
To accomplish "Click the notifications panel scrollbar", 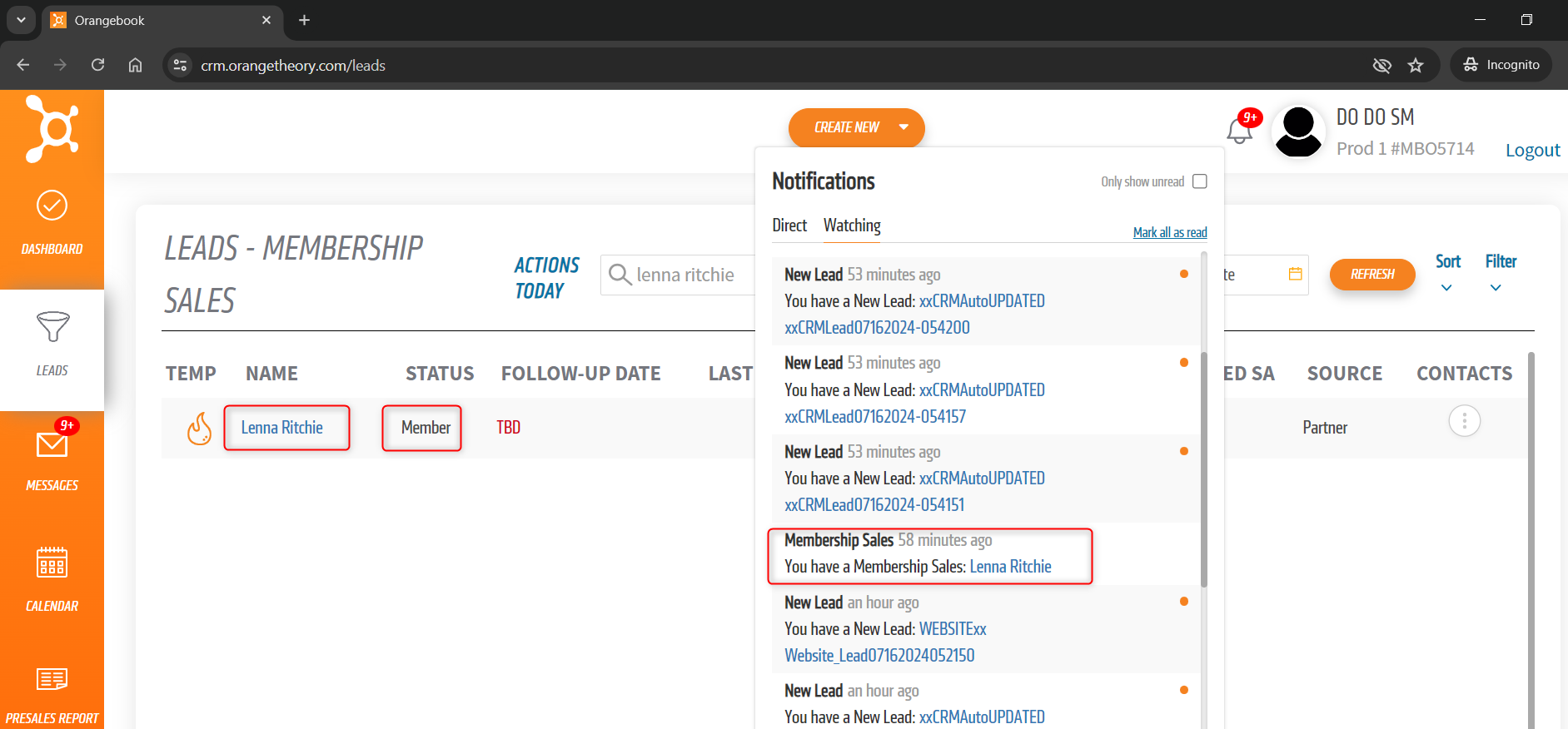I will click(x=1204, y=470).
